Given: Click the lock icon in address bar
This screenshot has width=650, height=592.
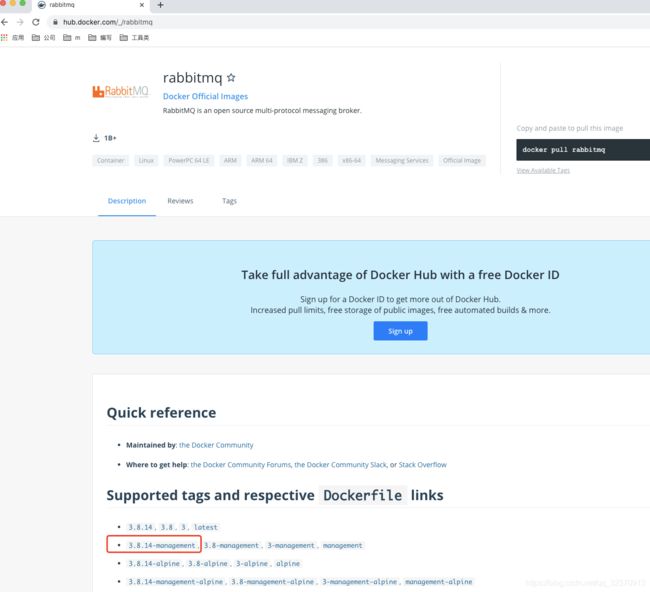Looking at the screenshot, I should (x=55, y=22).
